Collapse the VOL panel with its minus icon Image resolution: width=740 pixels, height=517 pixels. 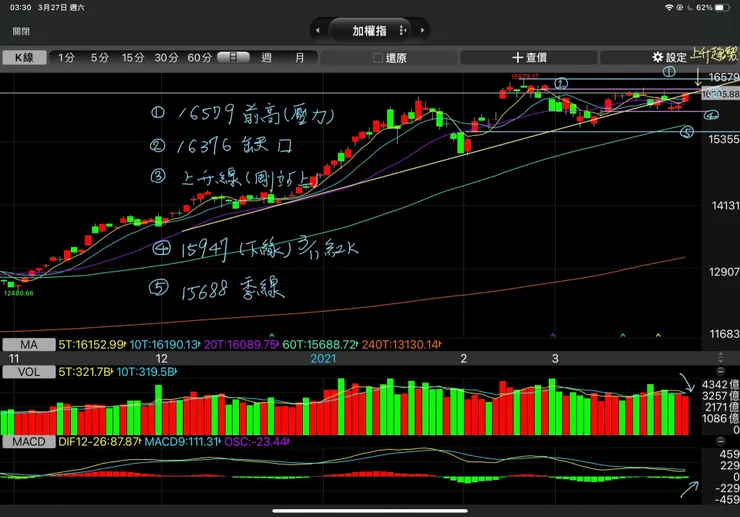tap(720, 371)
